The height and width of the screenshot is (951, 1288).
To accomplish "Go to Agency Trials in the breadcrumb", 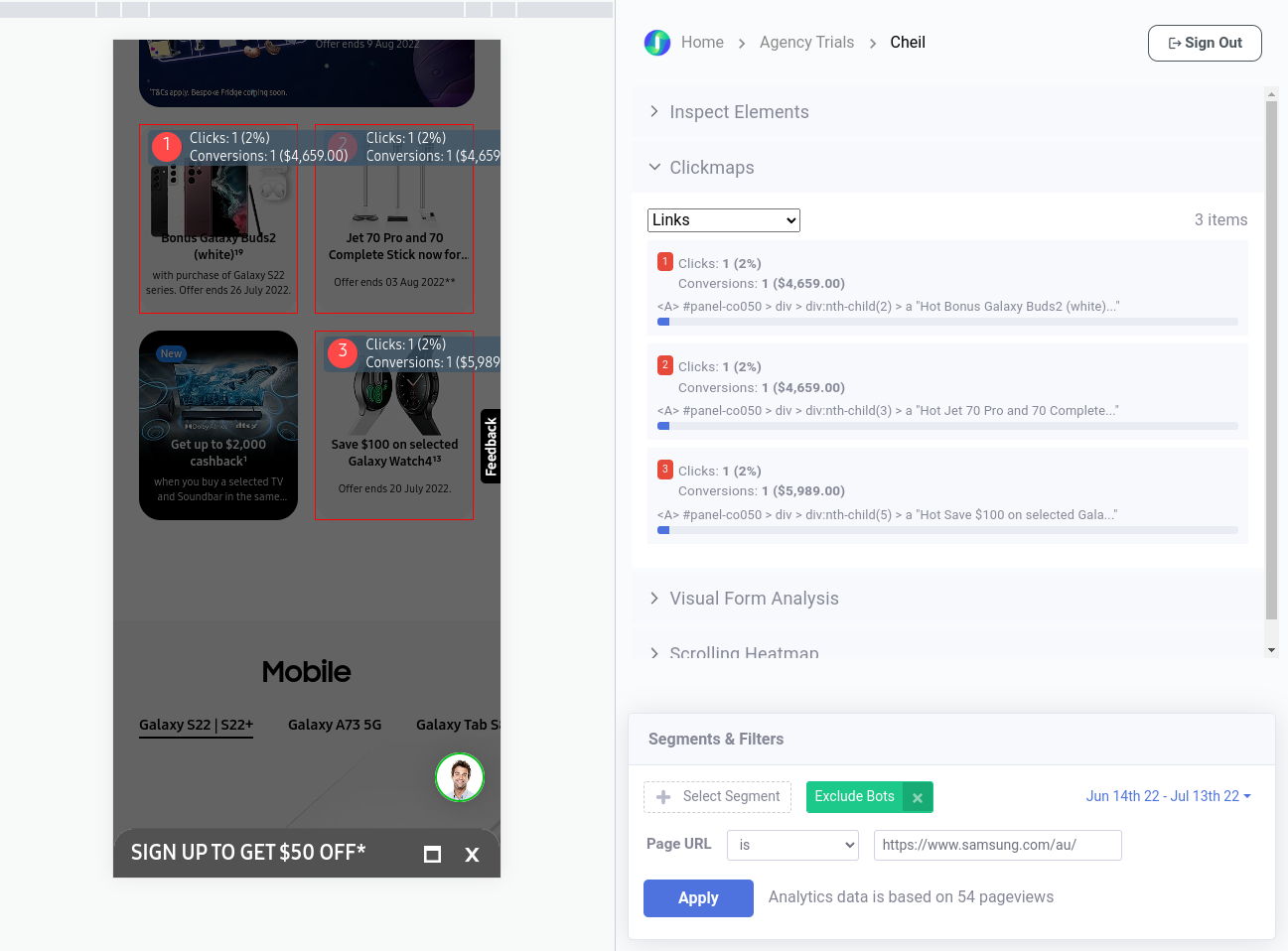I will [806, 43].
